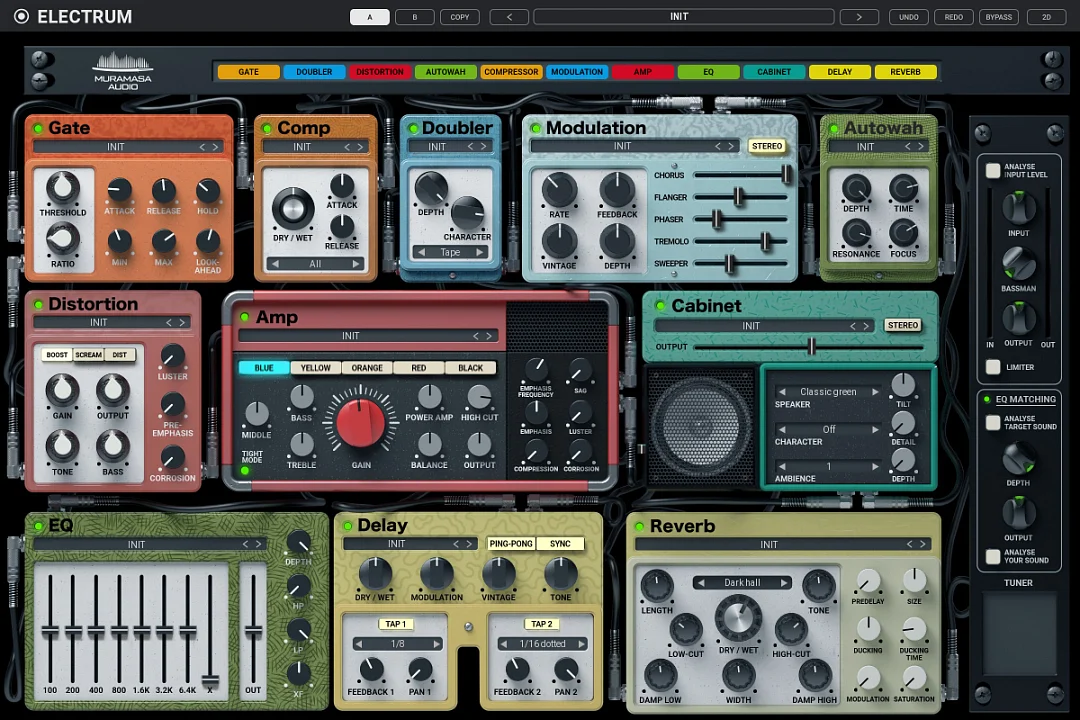Select the DISTORTION tab in the effect chain

(x=380, y=71)
